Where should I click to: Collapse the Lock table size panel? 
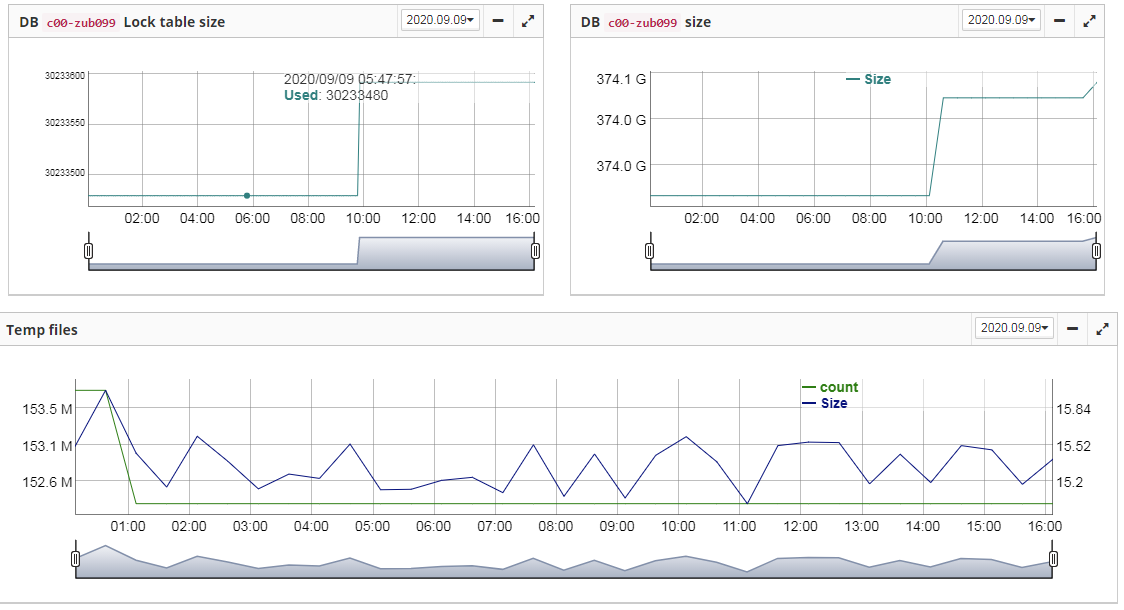point(498,20)
